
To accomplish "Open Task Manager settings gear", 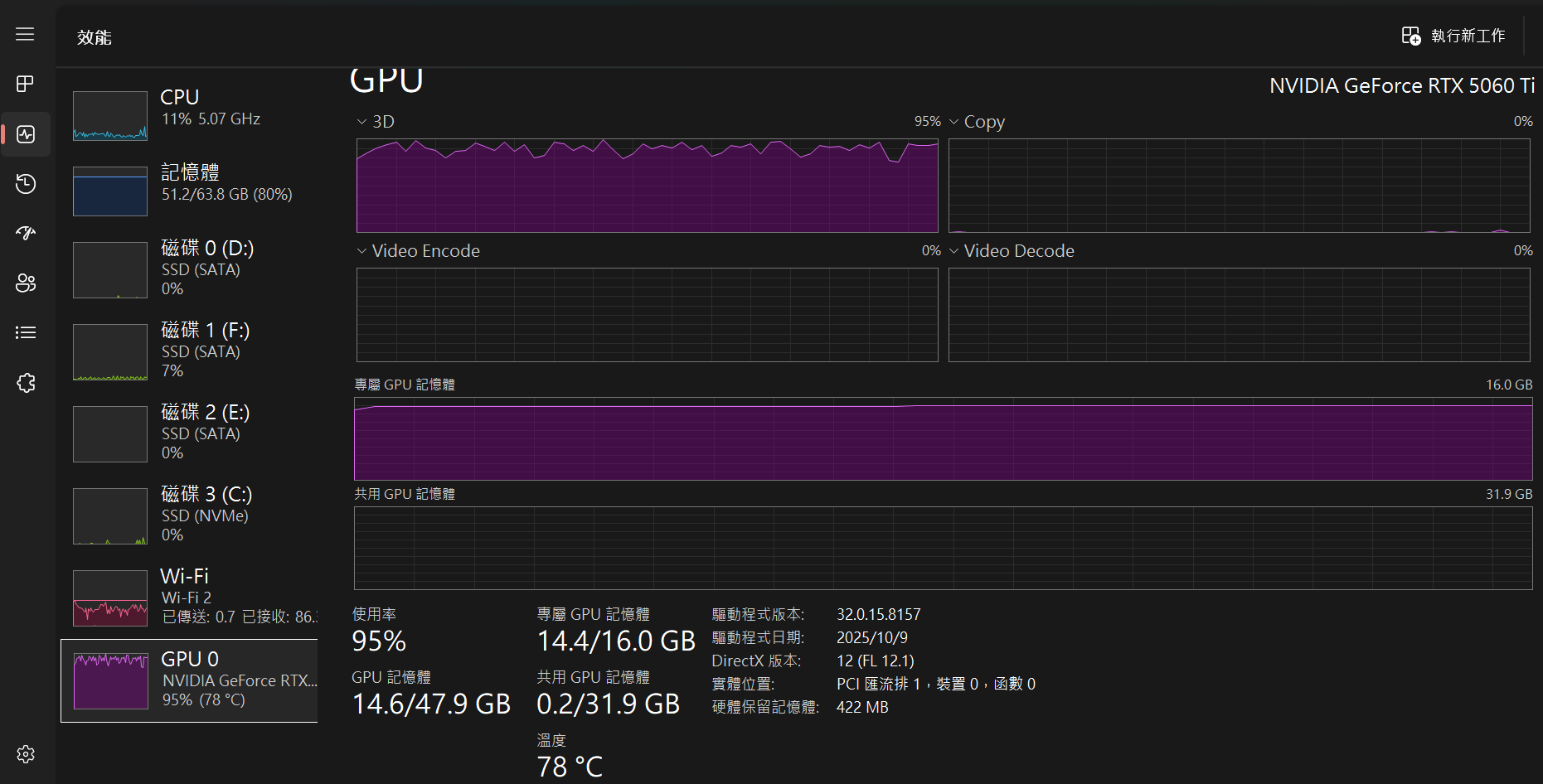I will coord(26,754).
